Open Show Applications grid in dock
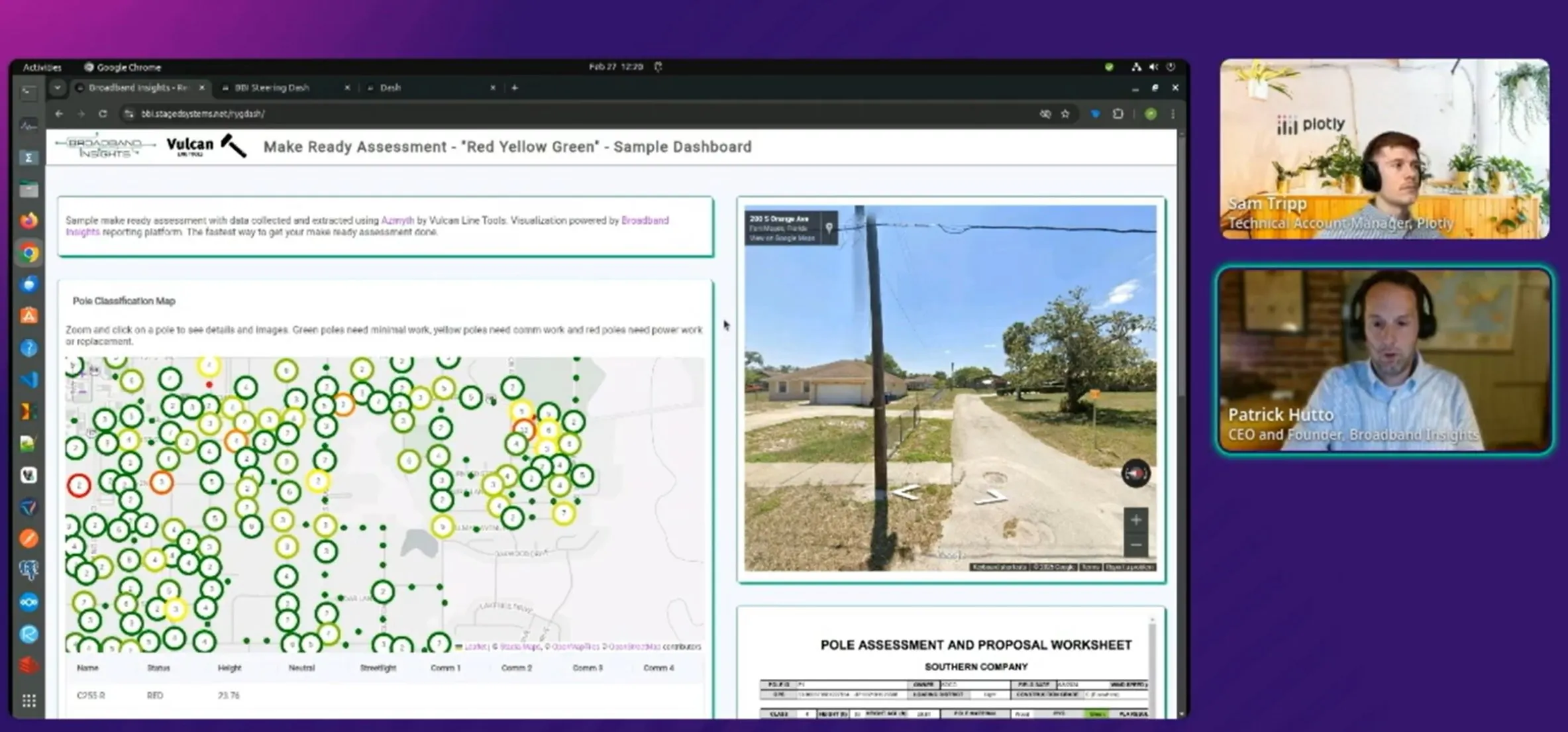The height and width of the screenshot is (732, 1568). 28,701
